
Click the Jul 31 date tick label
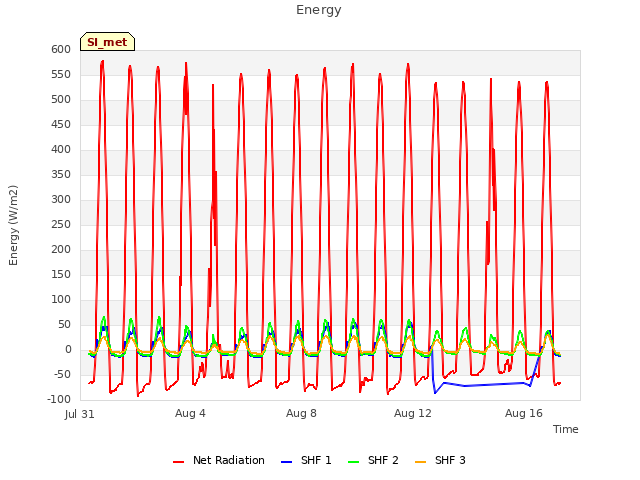pos(80,414)
